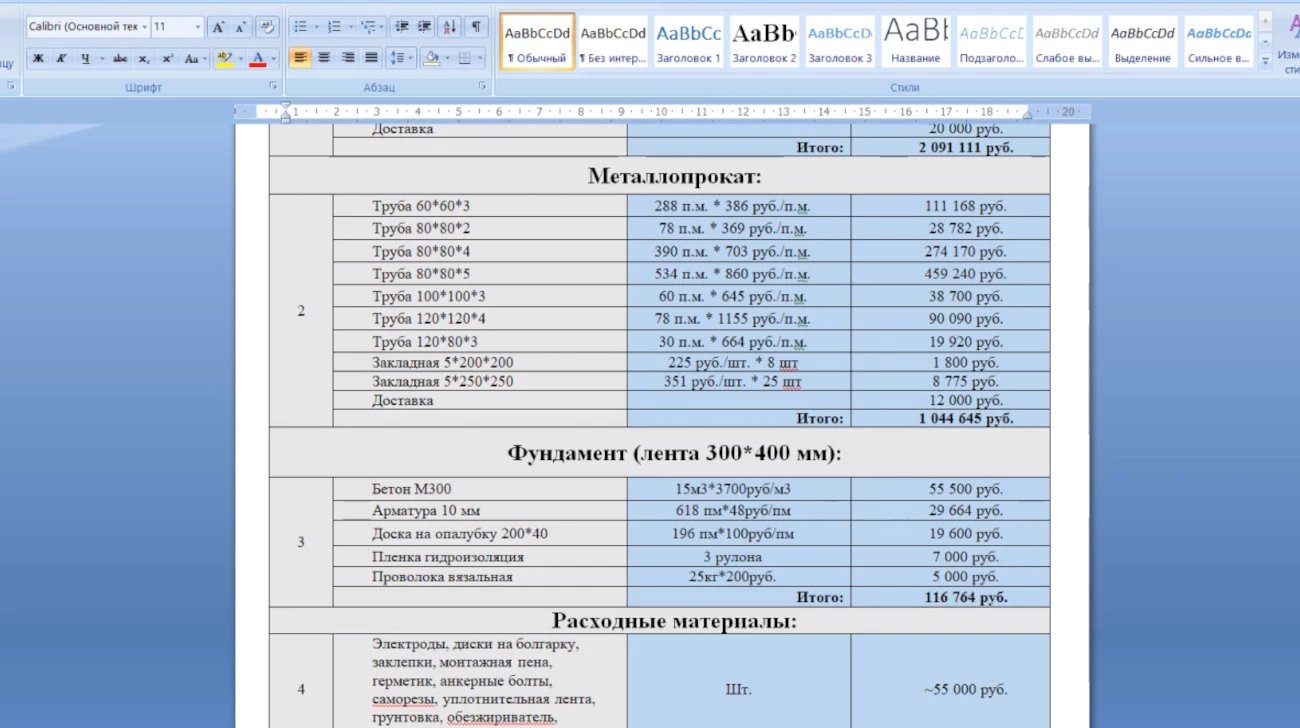Viewport: 1300px width, 728px height.
Task: Apply bulleted list formatting
Action: (300, 27)
